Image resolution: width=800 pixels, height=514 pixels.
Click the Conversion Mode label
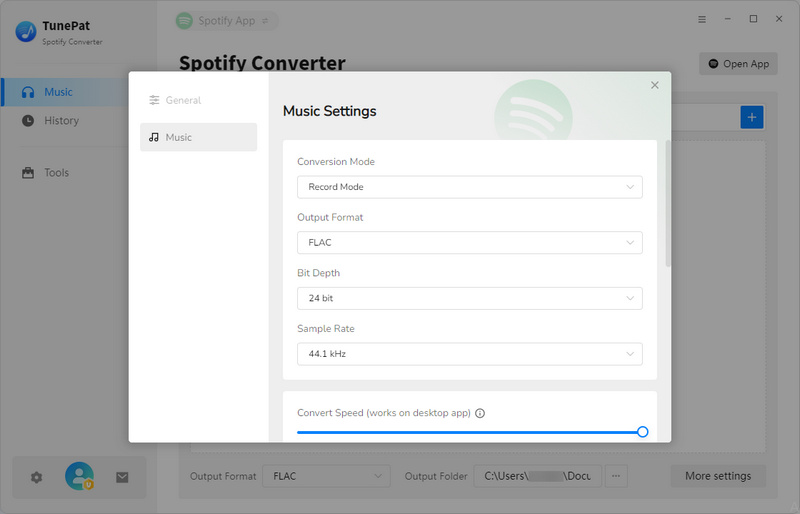(x=336, y=161)
